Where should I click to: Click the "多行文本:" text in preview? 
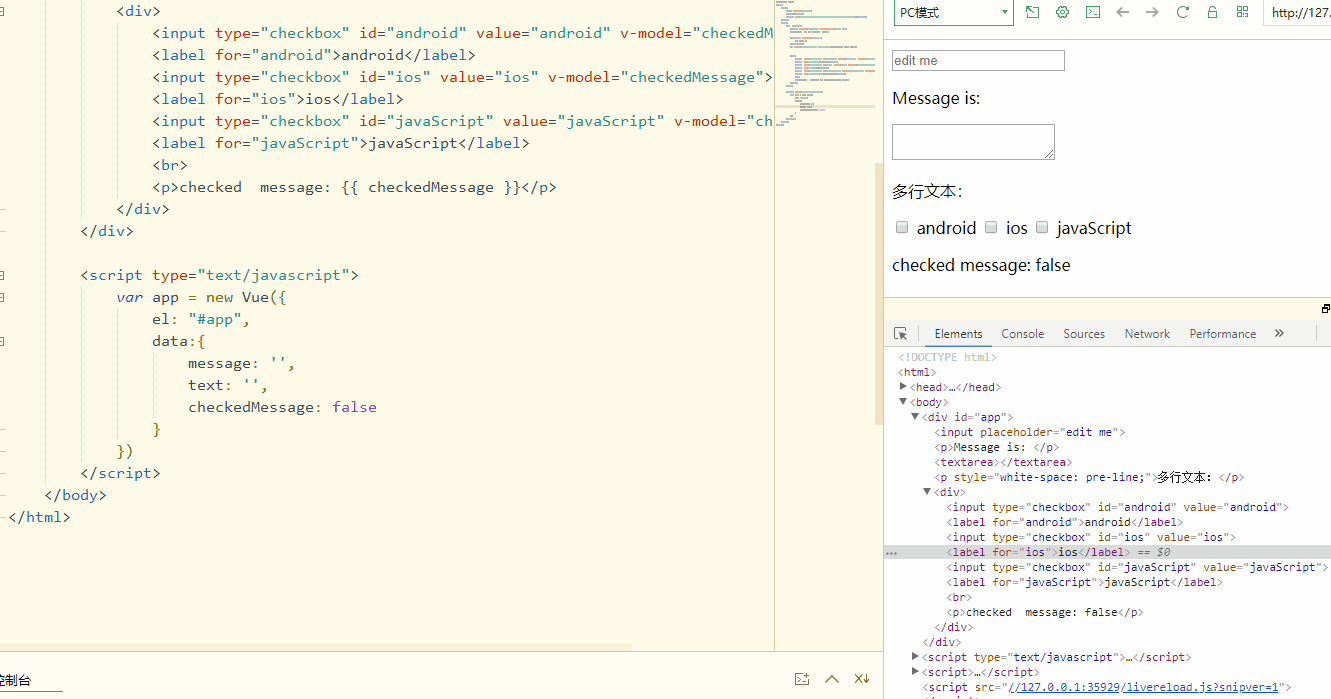click(927, 192)
